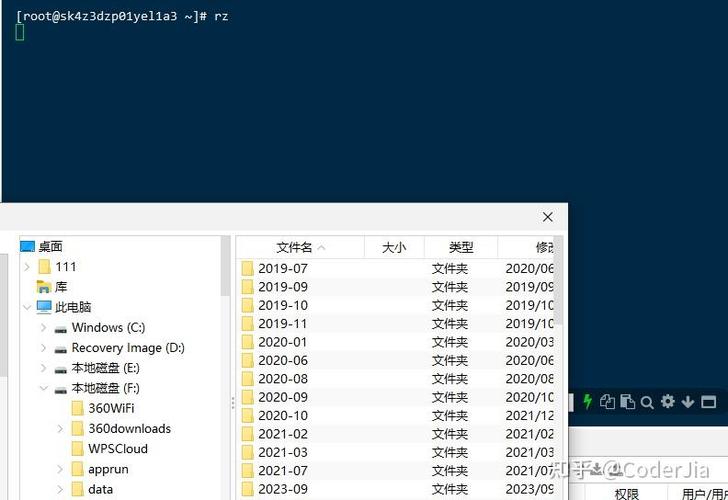The width and height of the screenshot is (728, 500).
Task: Click the folder icon of 2019-07
Action: pos(247,268)
